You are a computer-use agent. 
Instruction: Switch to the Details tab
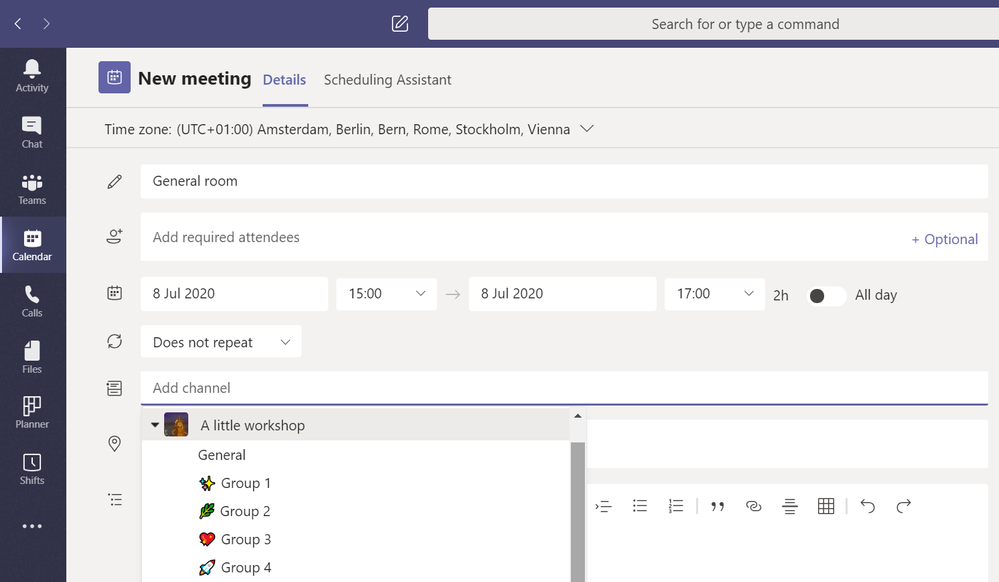284,80
